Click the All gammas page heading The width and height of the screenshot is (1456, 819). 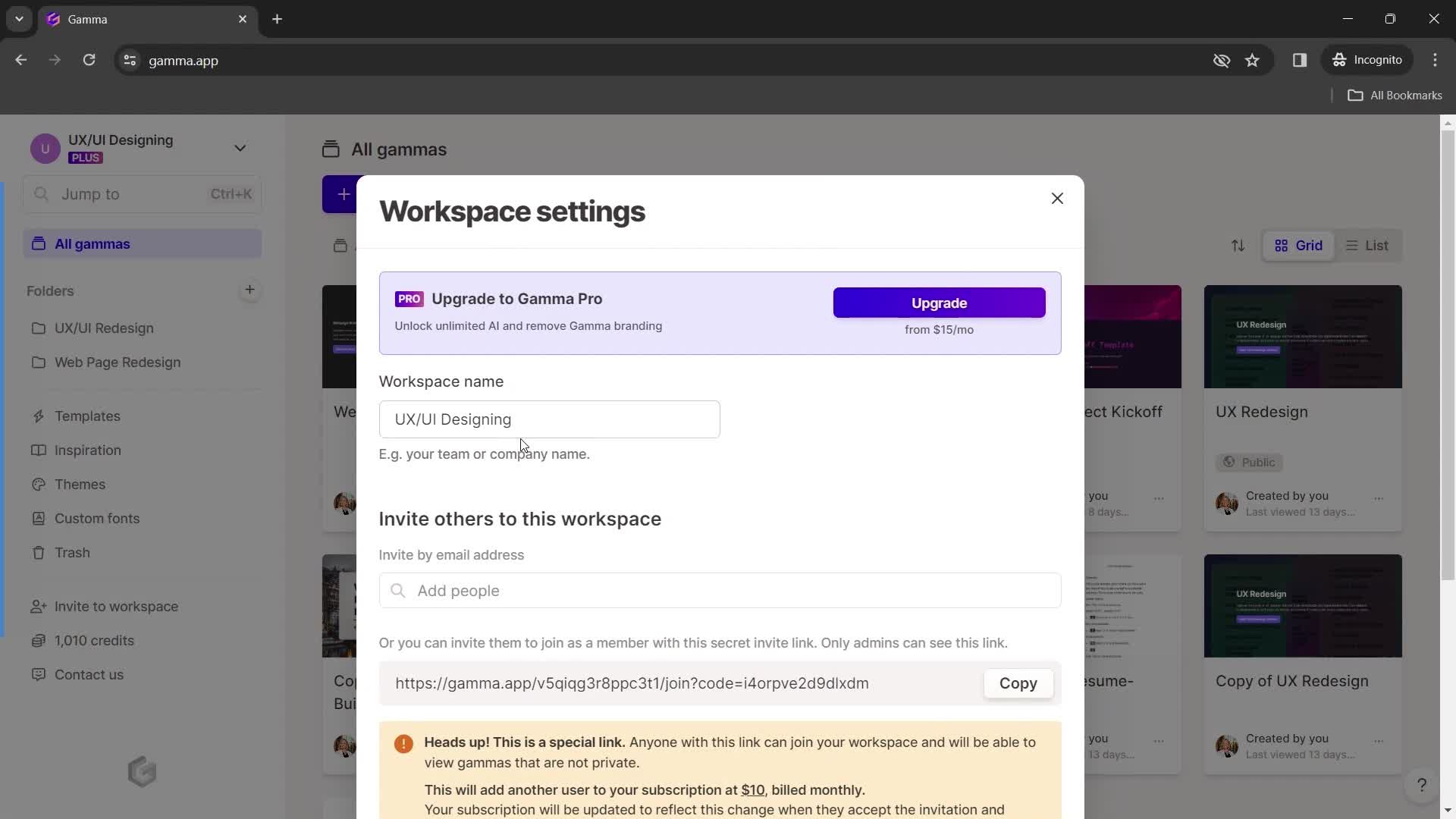point(399,150)
